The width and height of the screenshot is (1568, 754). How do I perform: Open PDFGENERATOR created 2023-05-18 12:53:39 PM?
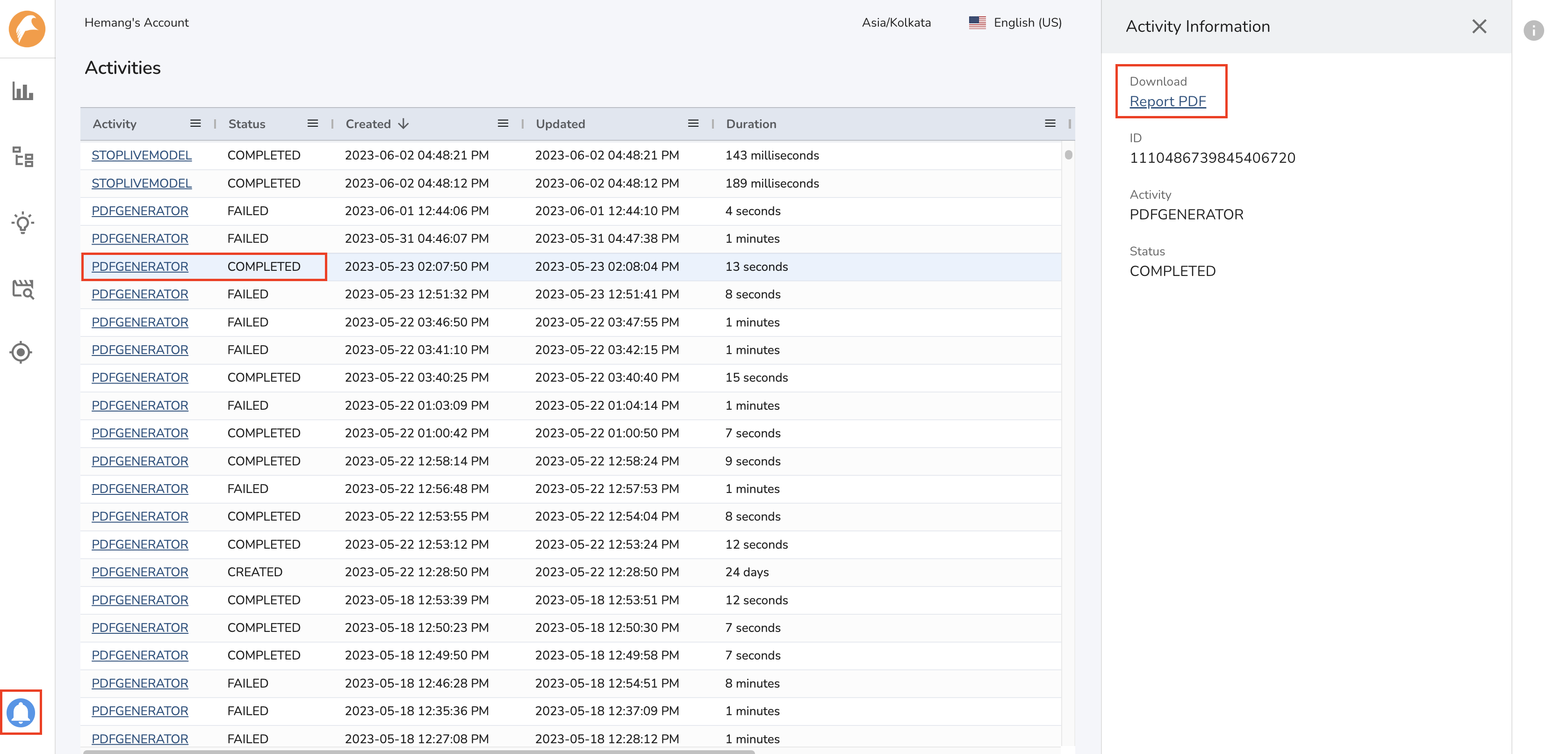(x=139, y=600)
